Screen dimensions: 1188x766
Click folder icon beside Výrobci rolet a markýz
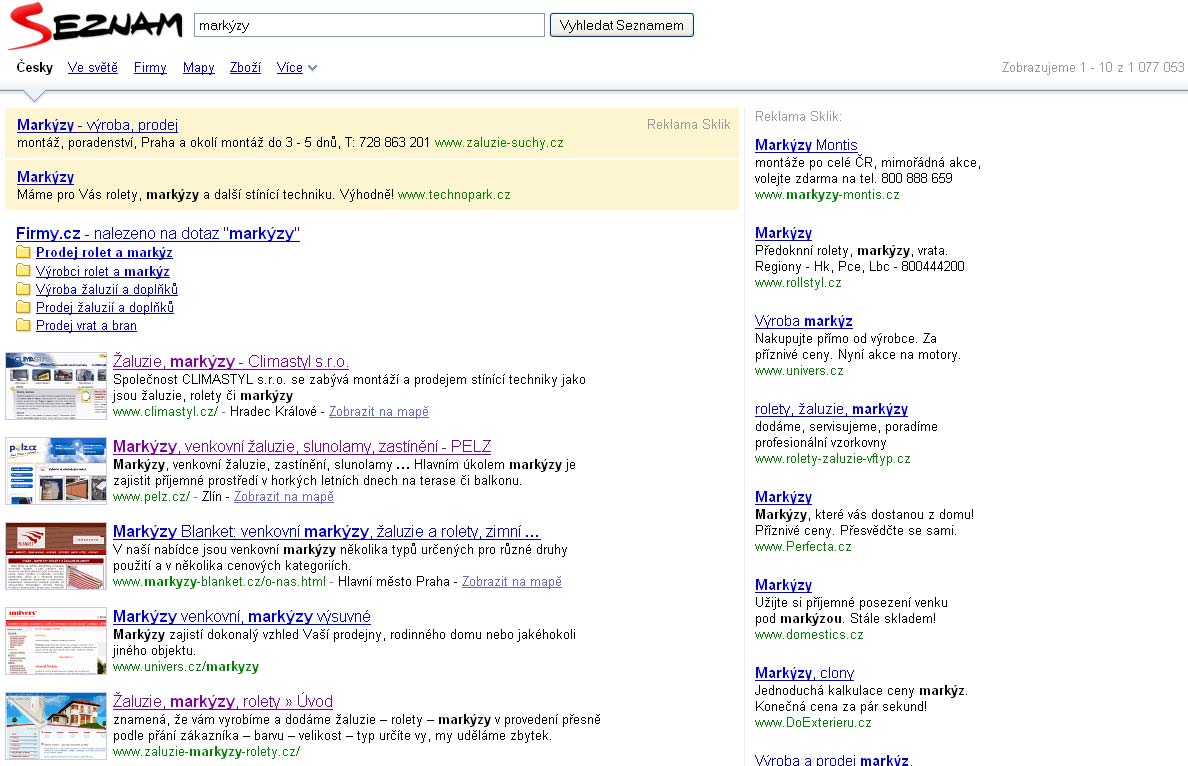(23, 270)
